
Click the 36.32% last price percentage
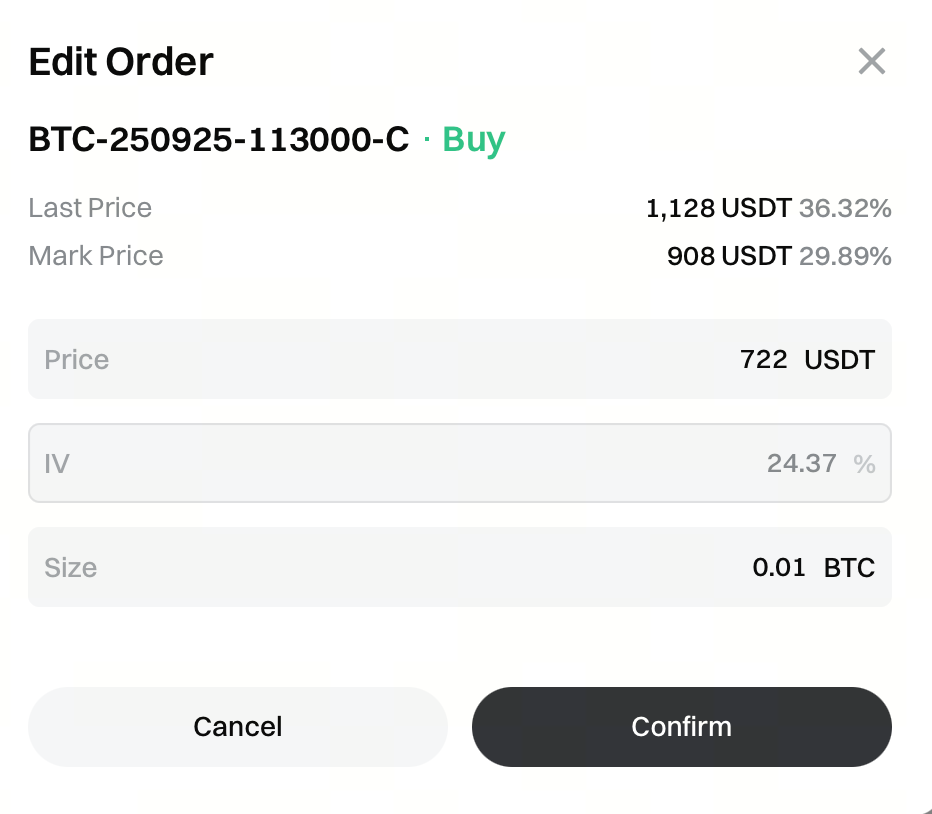[845, 208]
